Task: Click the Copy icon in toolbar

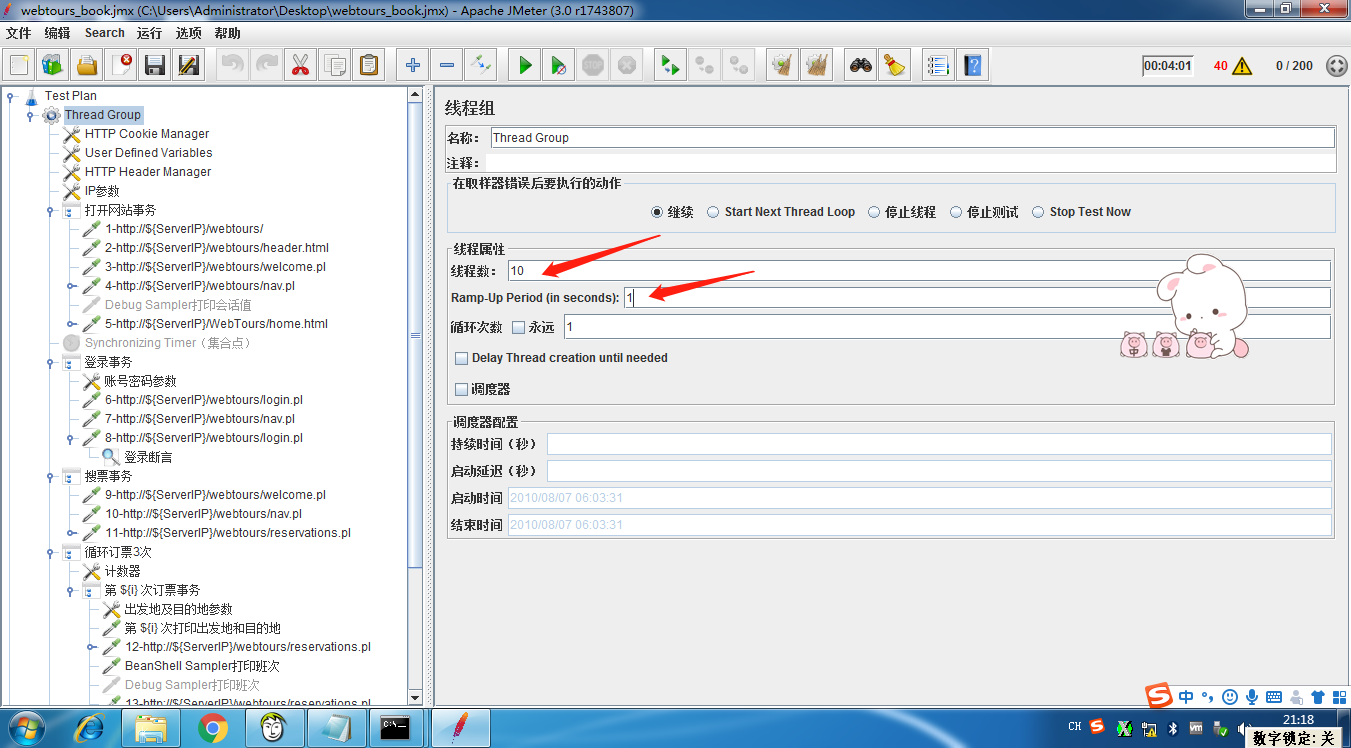Action: pyautogui.click(x=335, y=66)
